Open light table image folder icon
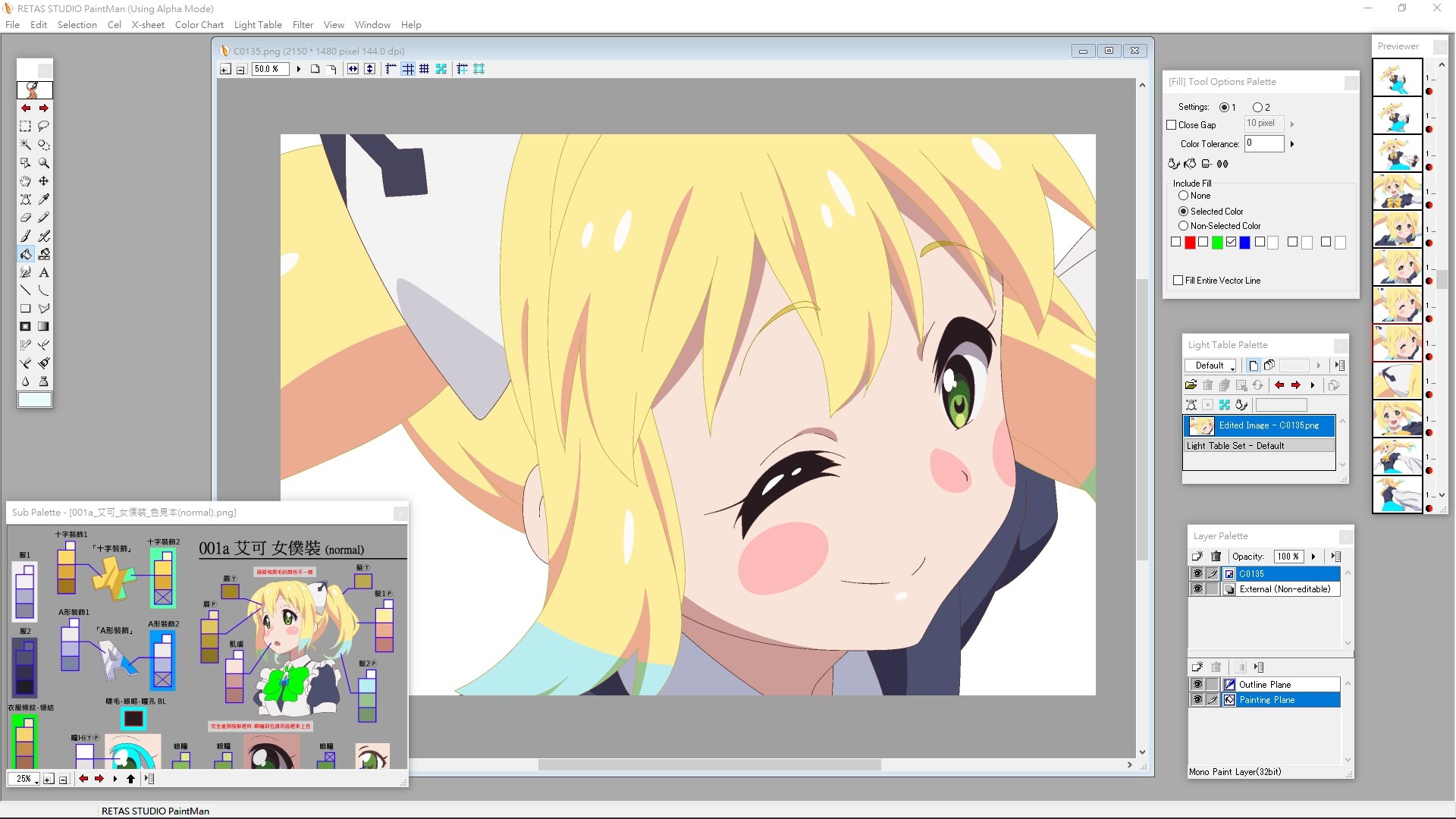1456x819 pixels. coord(1191,385)
